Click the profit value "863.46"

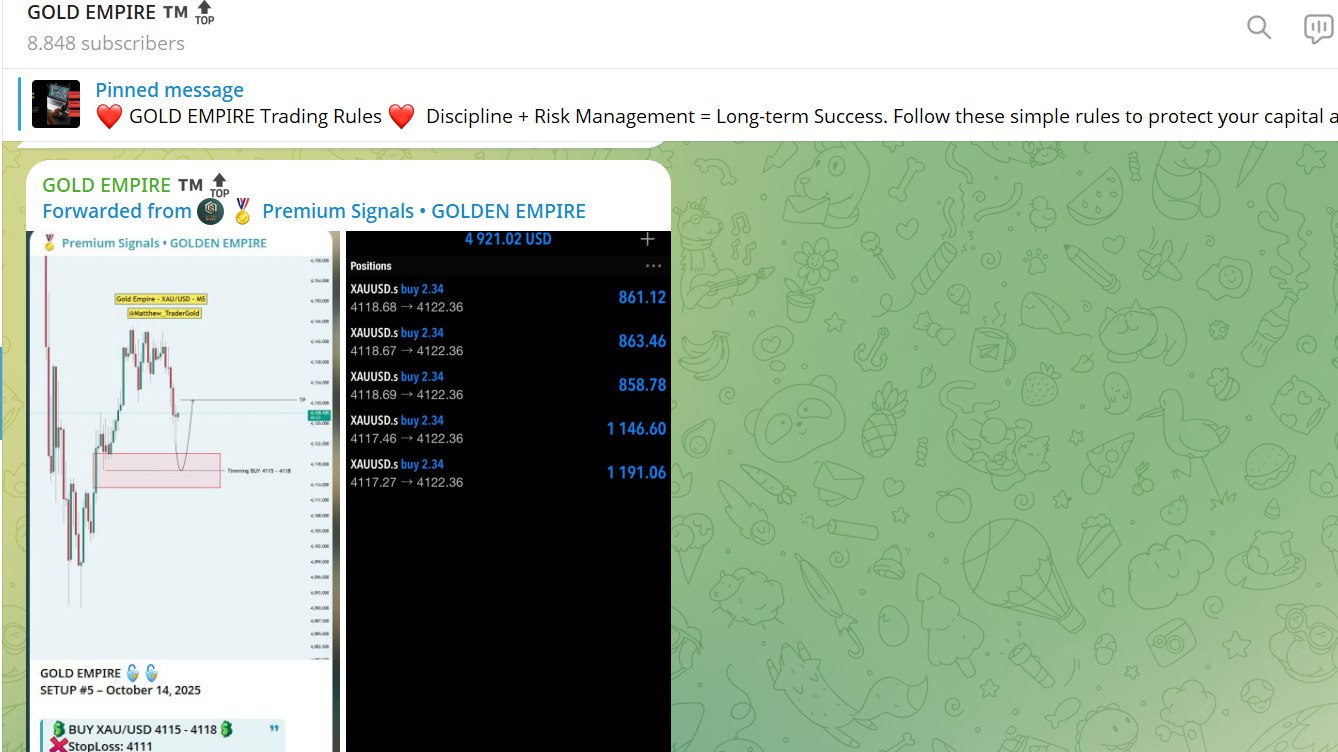pos(642,341)
